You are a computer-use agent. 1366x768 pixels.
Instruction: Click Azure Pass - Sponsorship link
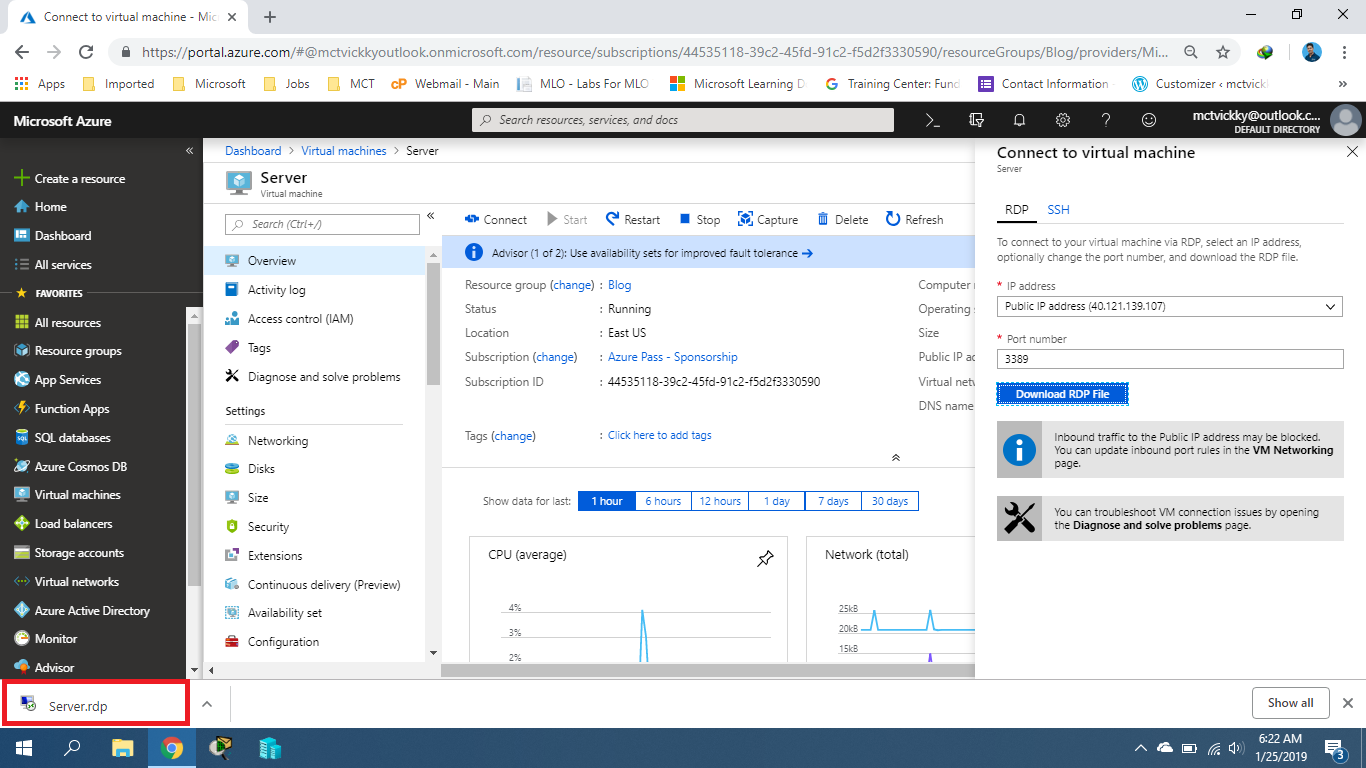coord(672,357)
